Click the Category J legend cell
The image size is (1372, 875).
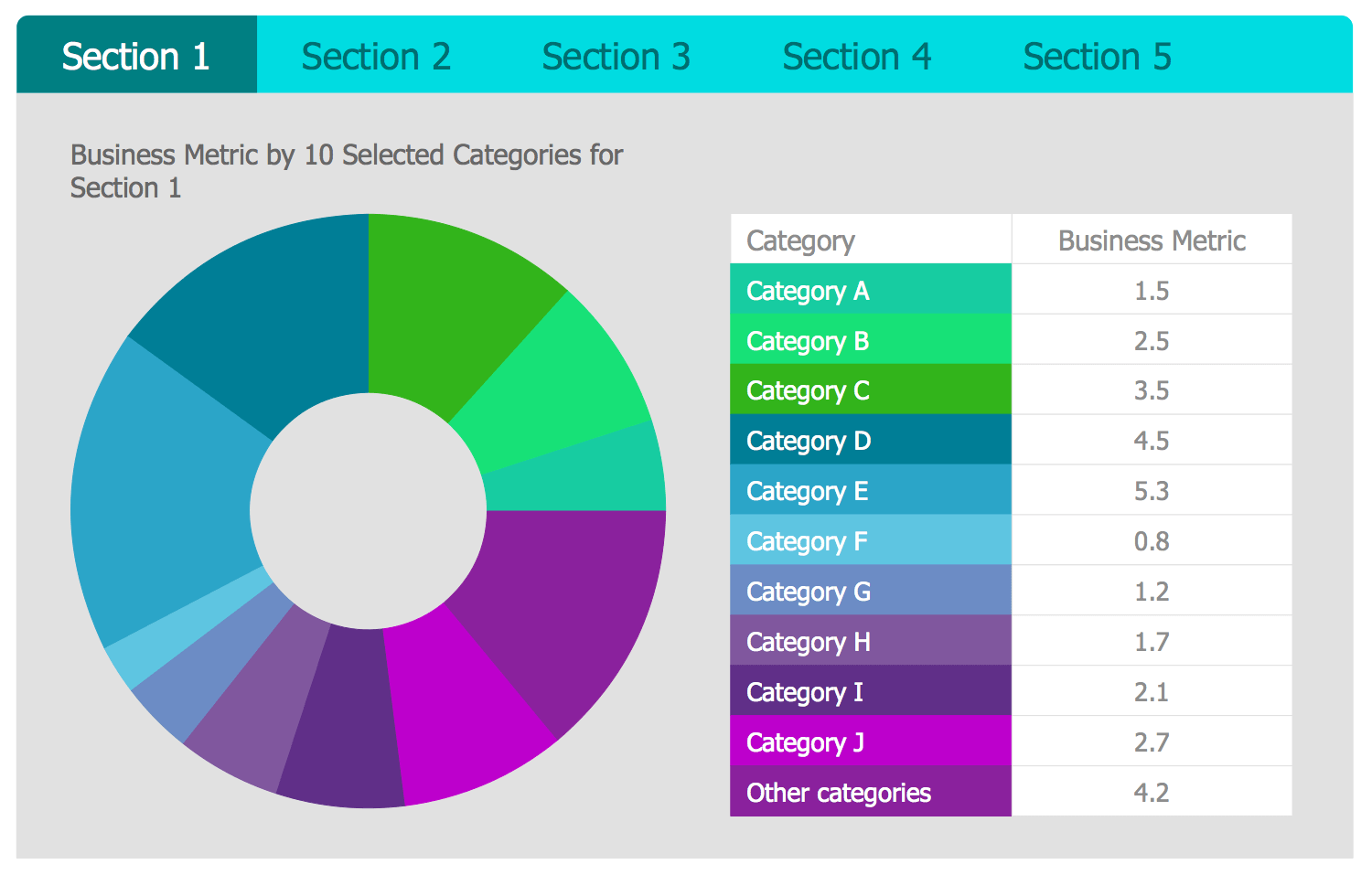click(870, 742)
